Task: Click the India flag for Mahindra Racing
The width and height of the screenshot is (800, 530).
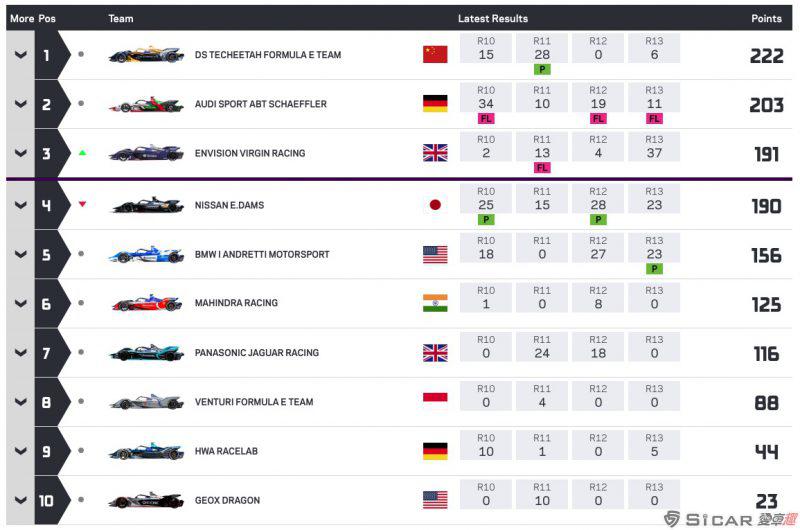Action: (435, 303)
